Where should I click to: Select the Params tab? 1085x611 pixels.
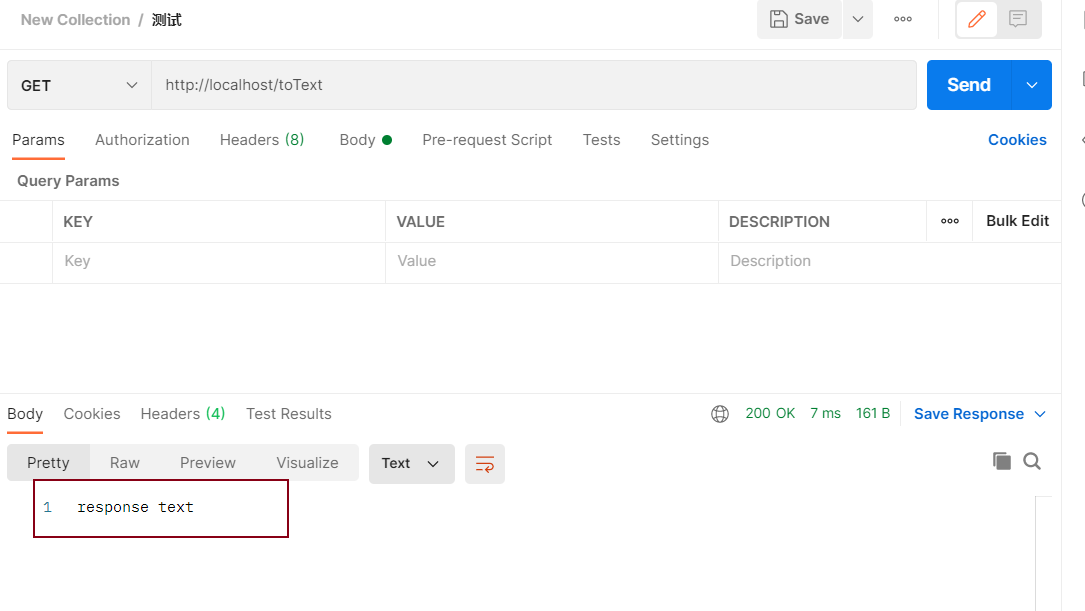pyautogui.click(x=38, y=140)
